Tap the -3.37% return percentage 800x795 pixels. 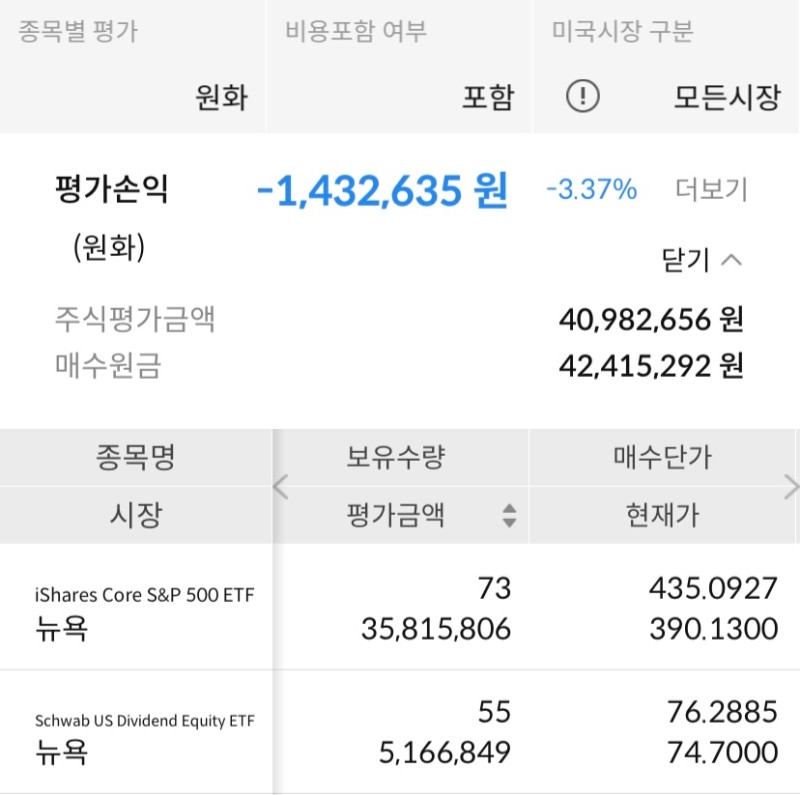coord(592,189)
